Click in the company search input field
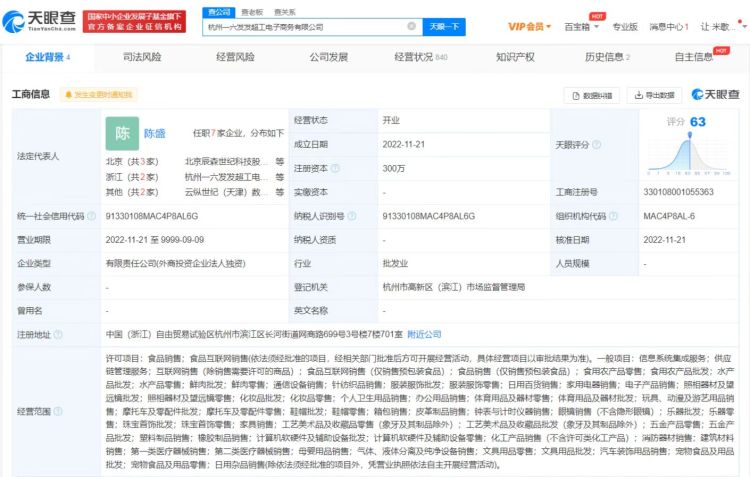This screenshot has width=750, height=477. coord(305,27)
